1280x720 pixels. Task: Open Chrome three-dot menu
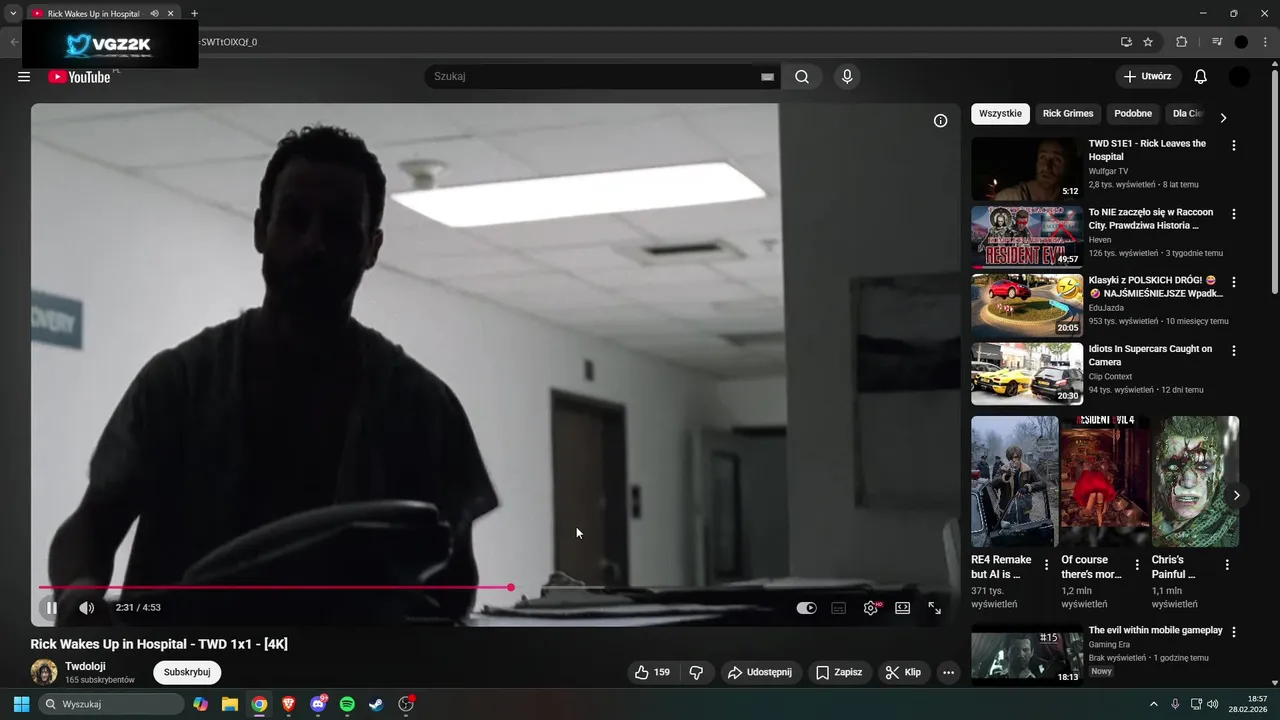1265,42
